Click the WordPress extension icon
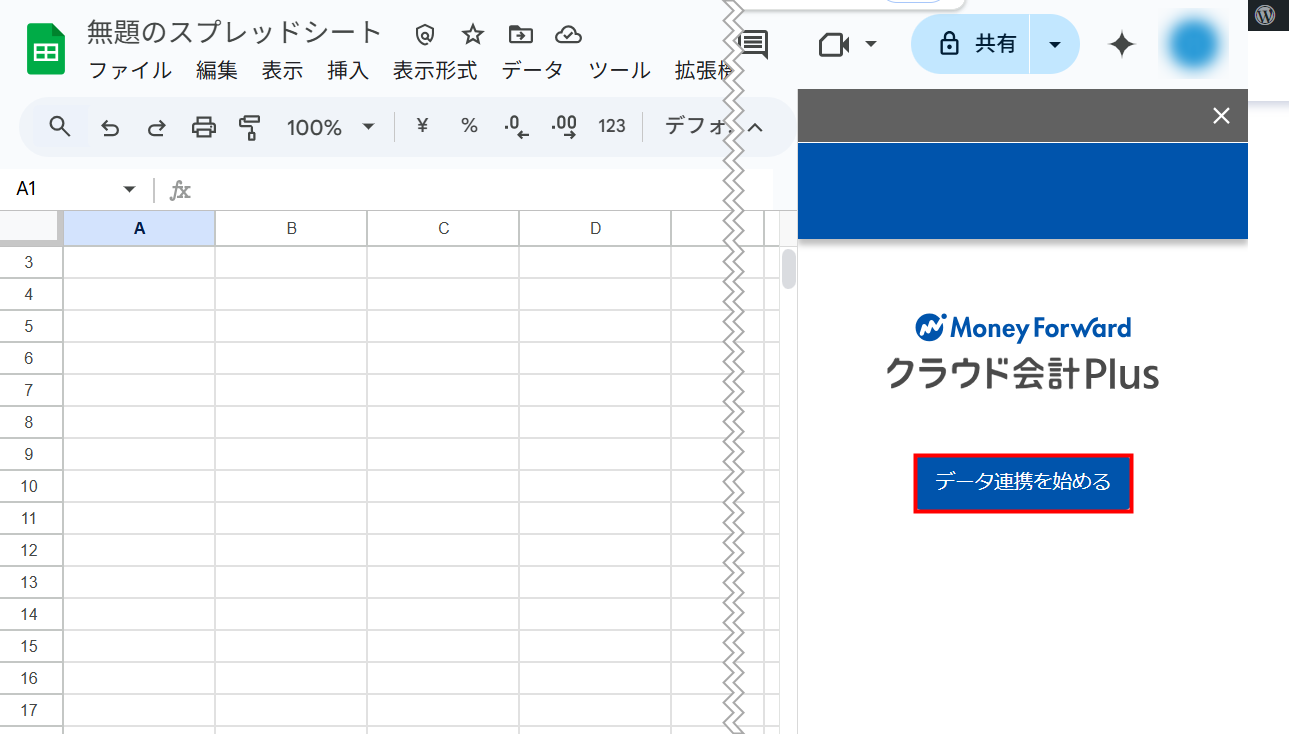This screenshot has height=734, width=1289. [x=1266, y=15]
